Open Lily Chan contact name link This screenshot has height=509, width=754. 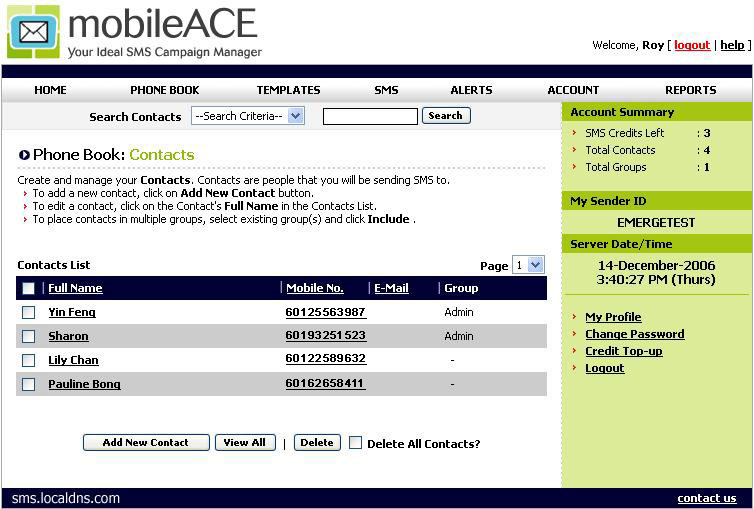(x=73, y=360)
